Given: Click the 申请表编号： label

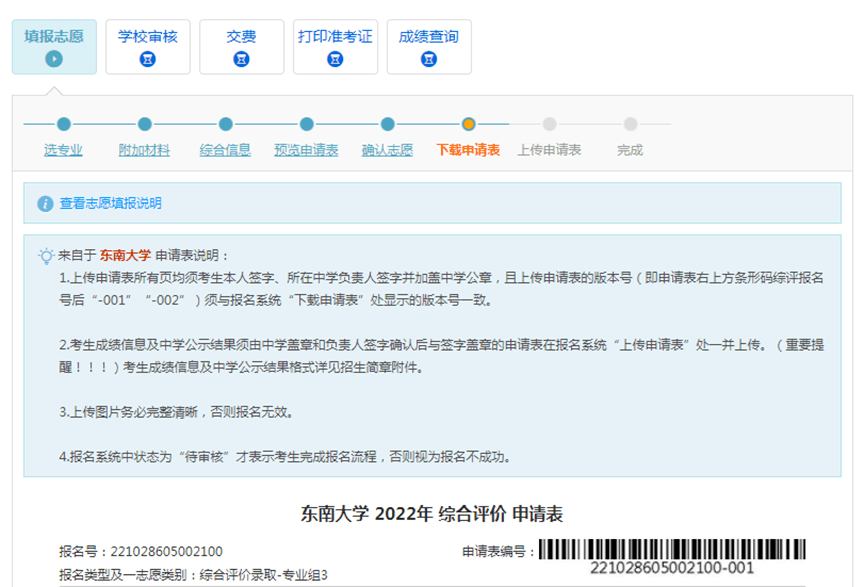Looking at the screenshot, I should [499, 551].
